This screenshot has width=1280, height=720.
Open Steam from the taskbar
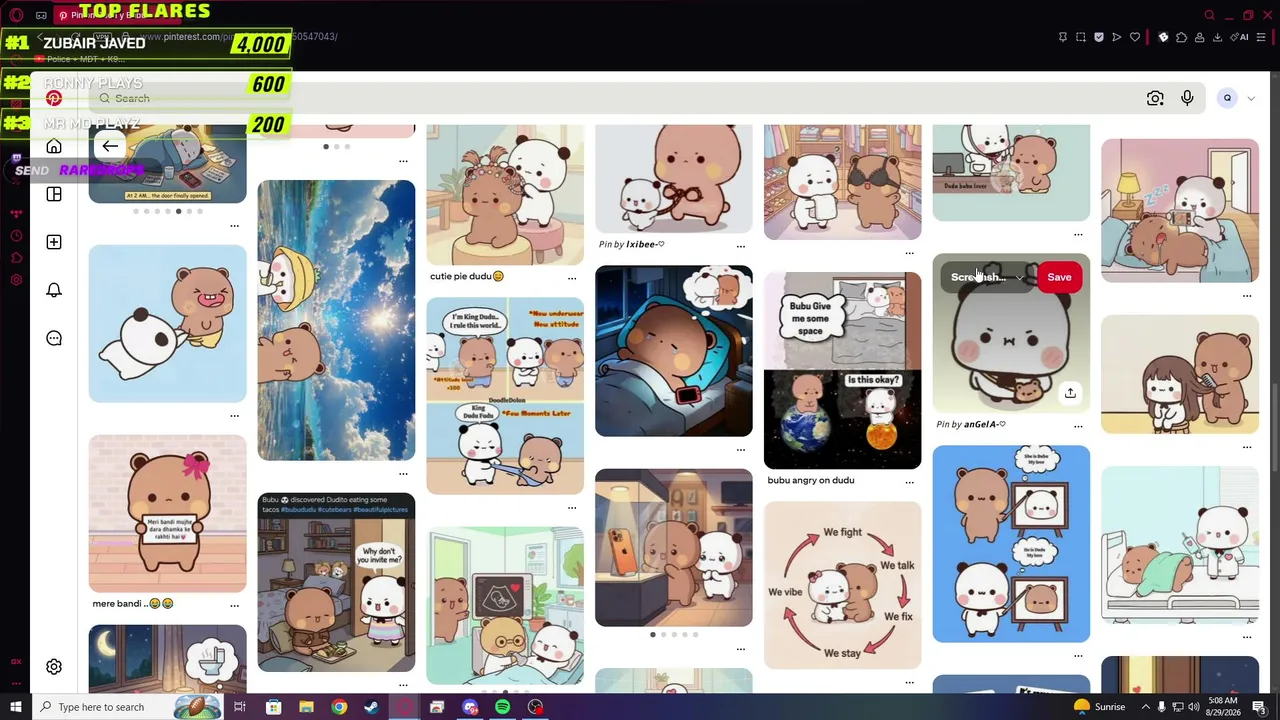[x=371, y=707]
